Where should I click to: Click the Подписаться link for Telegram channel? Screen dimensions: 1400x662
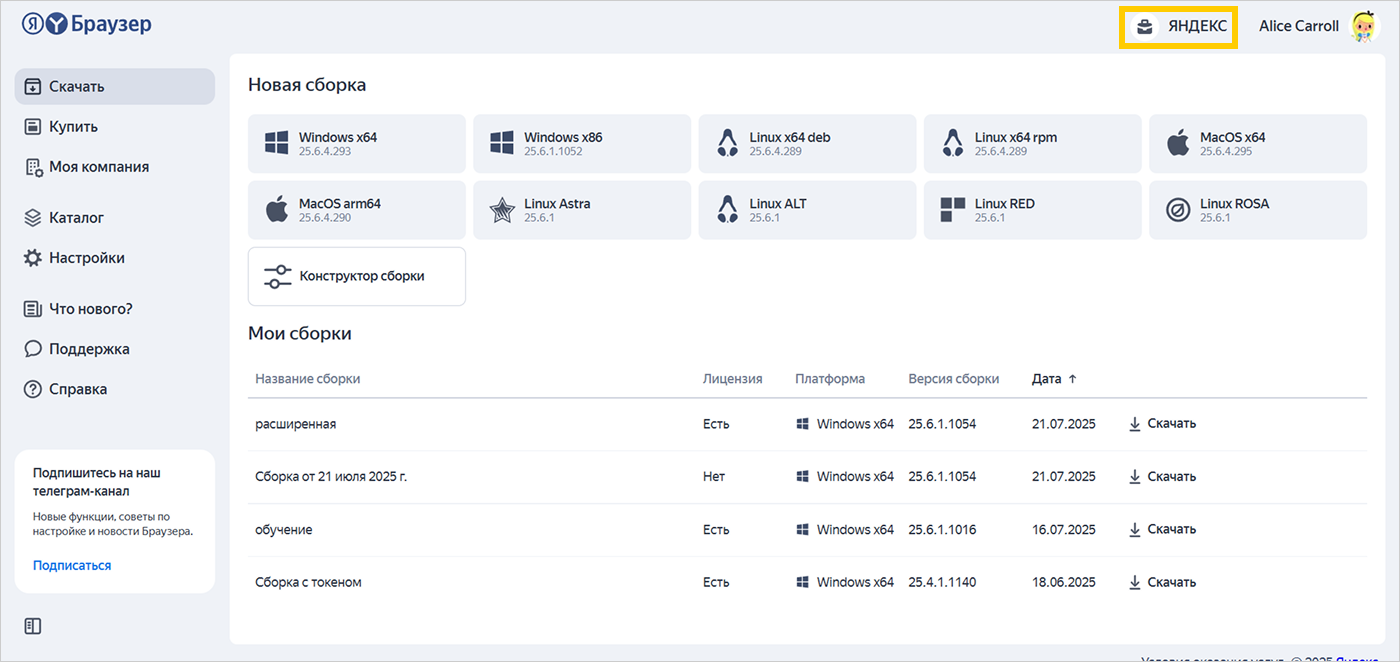[x=72, y=565]
